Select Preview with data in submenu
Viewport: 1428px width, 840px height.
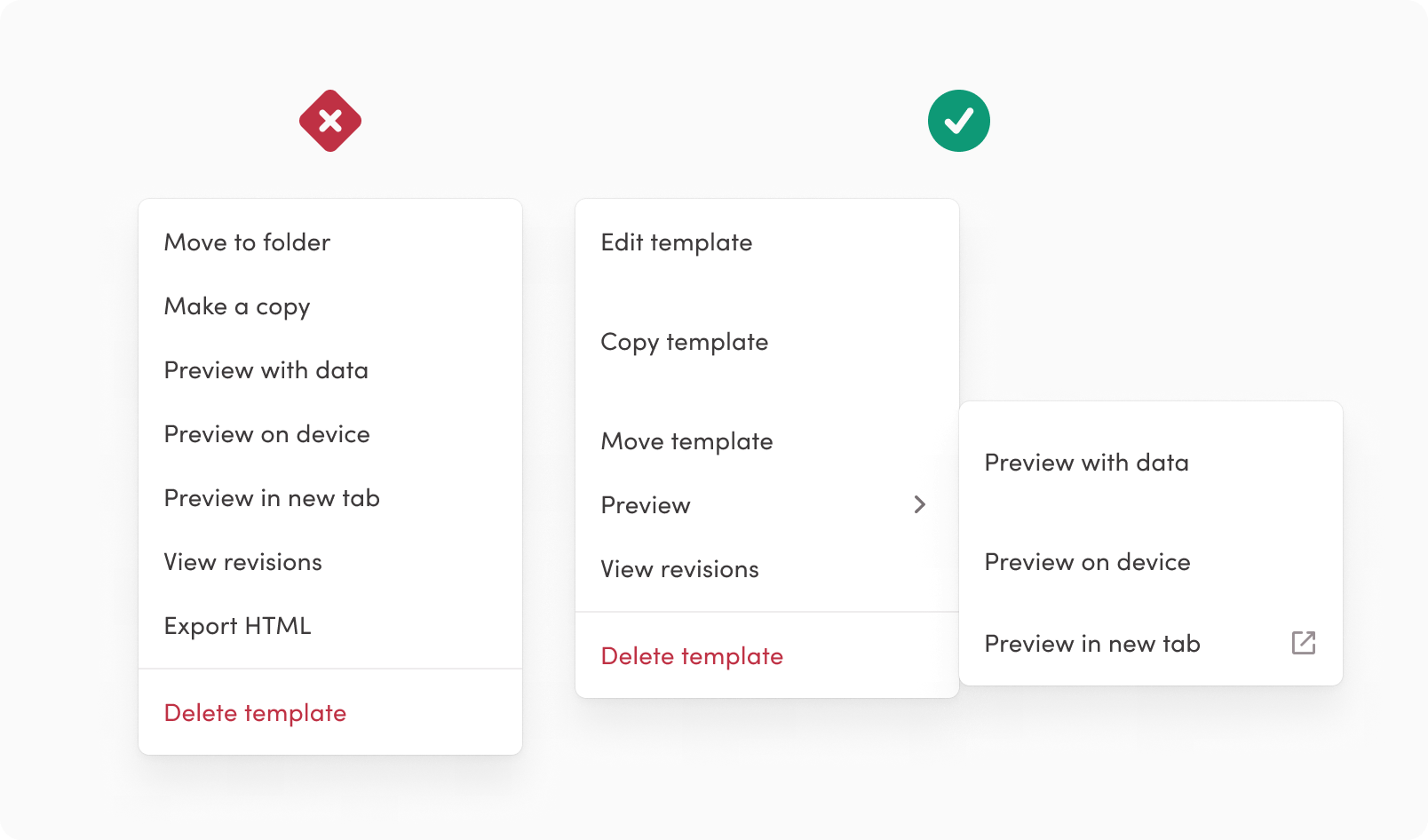coord(1086,463)
